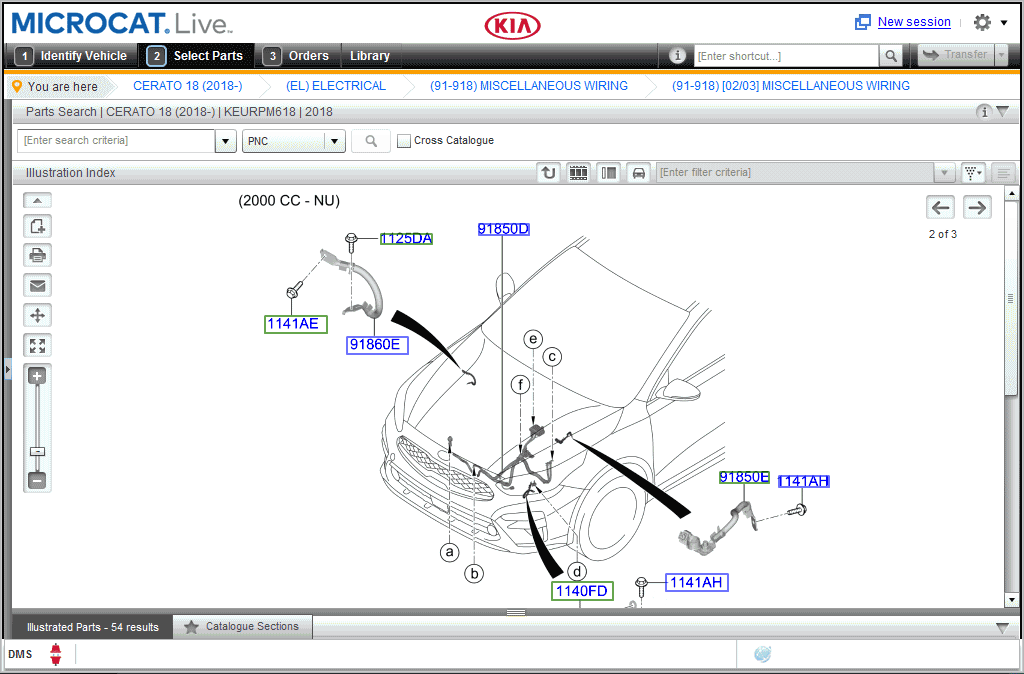Select part callout 91860E in diagram

(378, 345)
